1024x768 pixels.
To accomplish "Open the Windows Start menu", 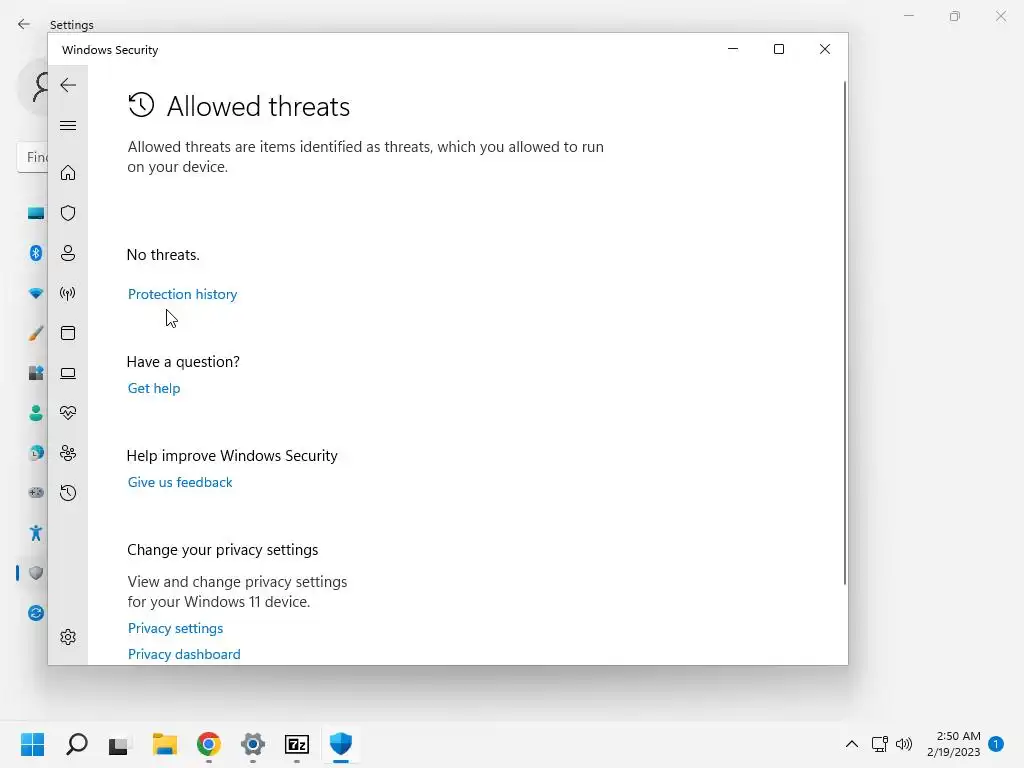I will coord(33,744).
